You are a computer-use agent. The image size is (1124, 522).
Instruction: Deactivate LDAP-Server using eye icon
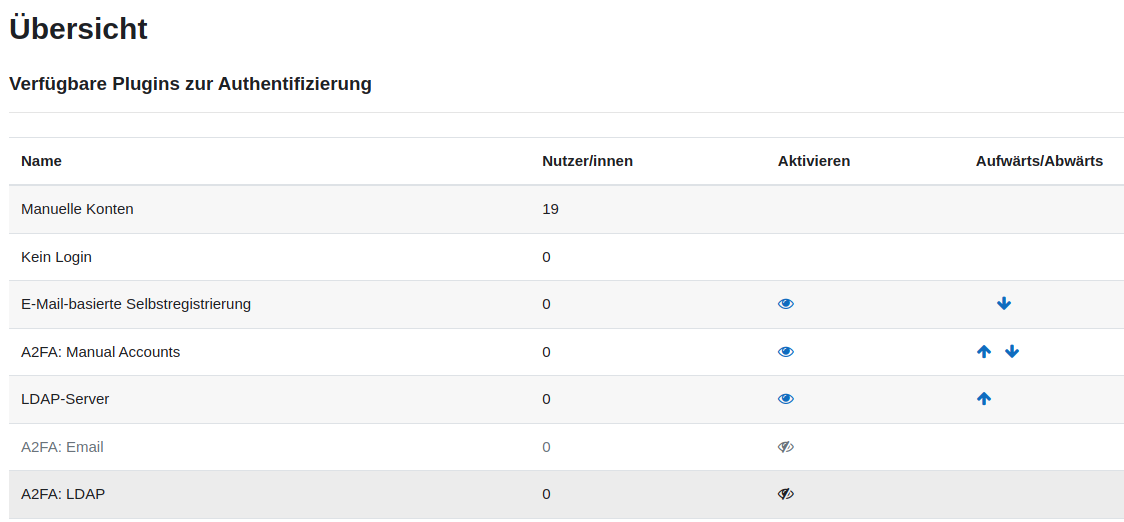pos(786,399)
